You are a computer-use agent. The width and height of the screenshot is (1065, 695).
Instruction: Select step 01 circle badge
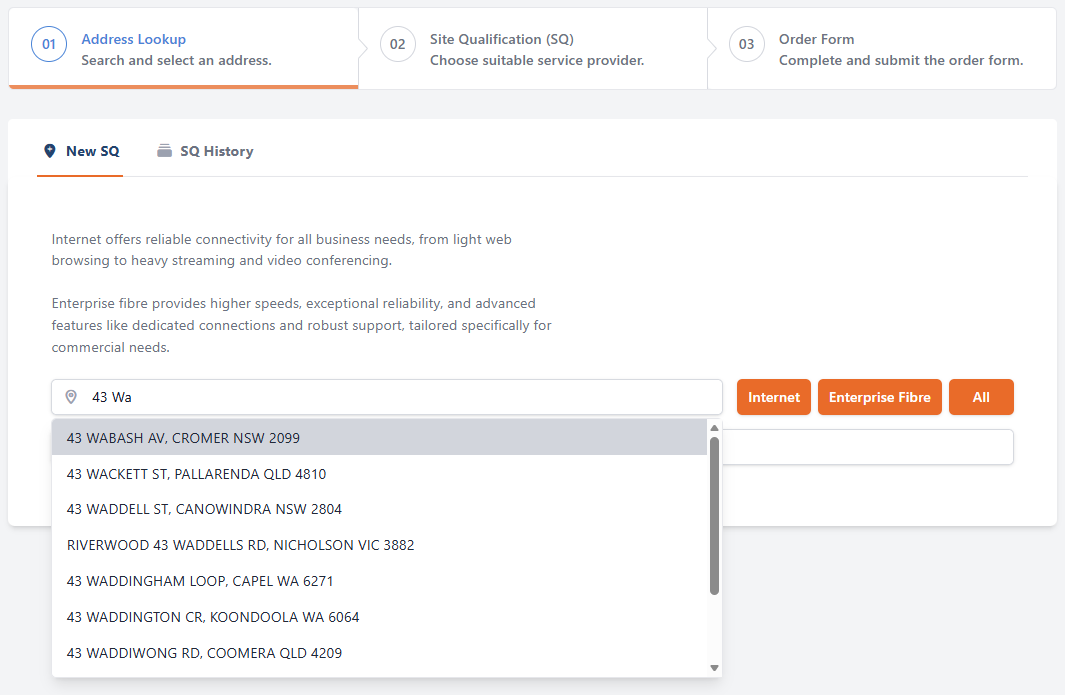coord(49,44)
